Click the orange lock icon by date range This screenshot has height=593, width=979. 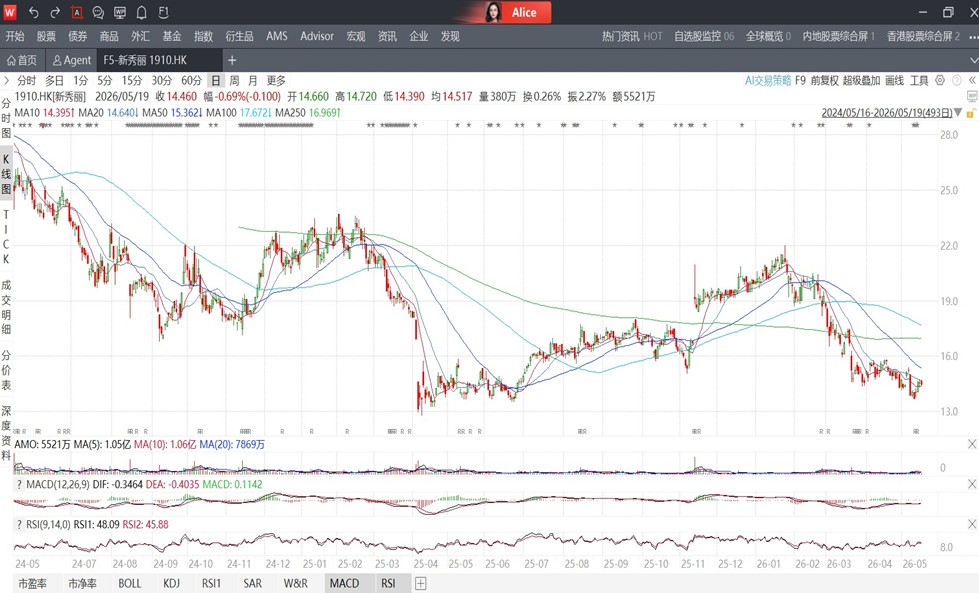[970, 113]
